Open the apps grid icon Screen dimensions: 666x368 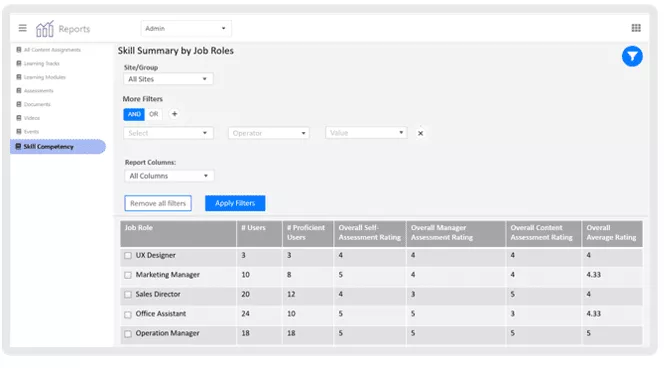pos(636,28)
